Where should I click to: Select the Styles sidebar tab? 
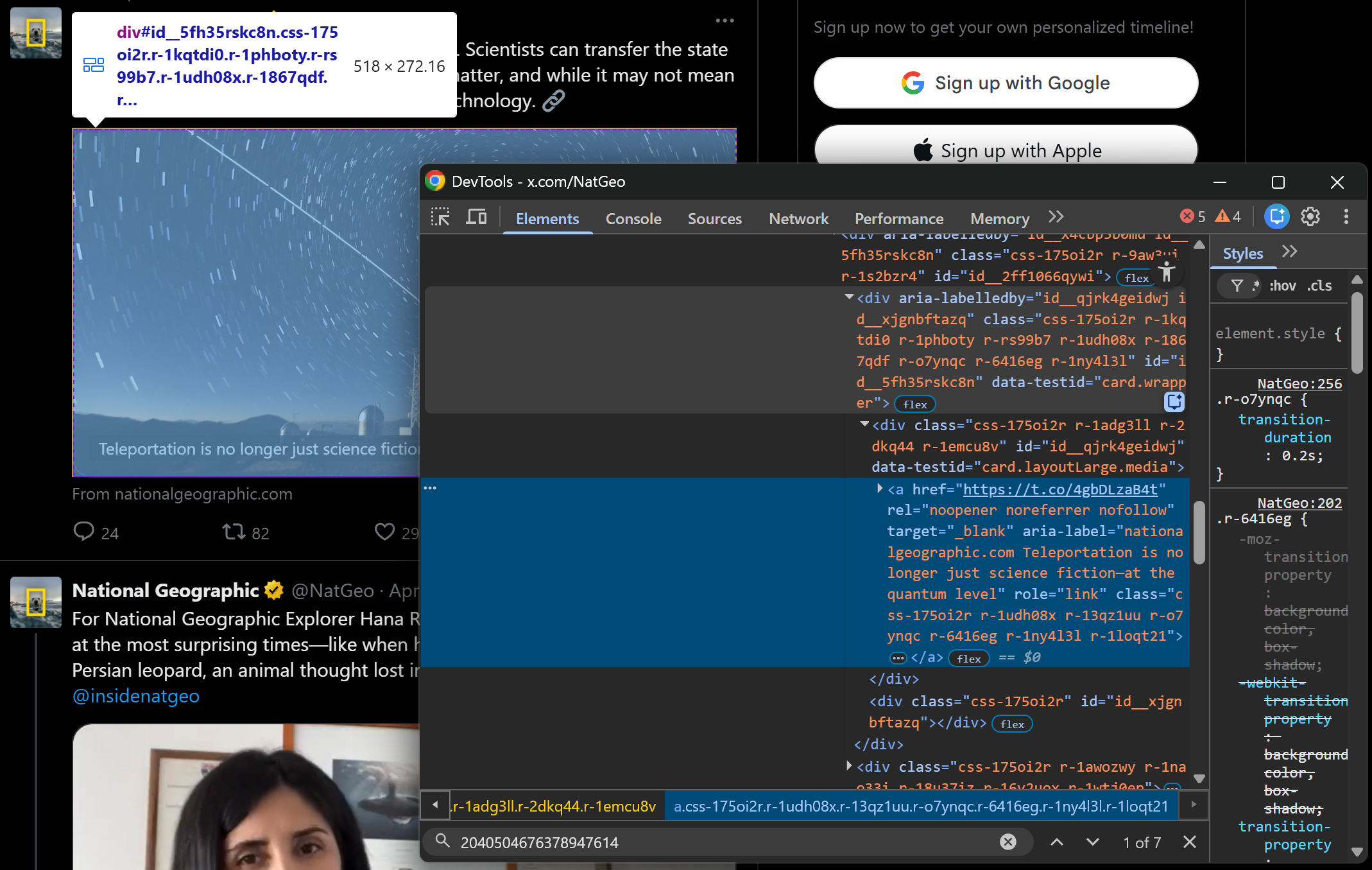(x=1243, y=254)
